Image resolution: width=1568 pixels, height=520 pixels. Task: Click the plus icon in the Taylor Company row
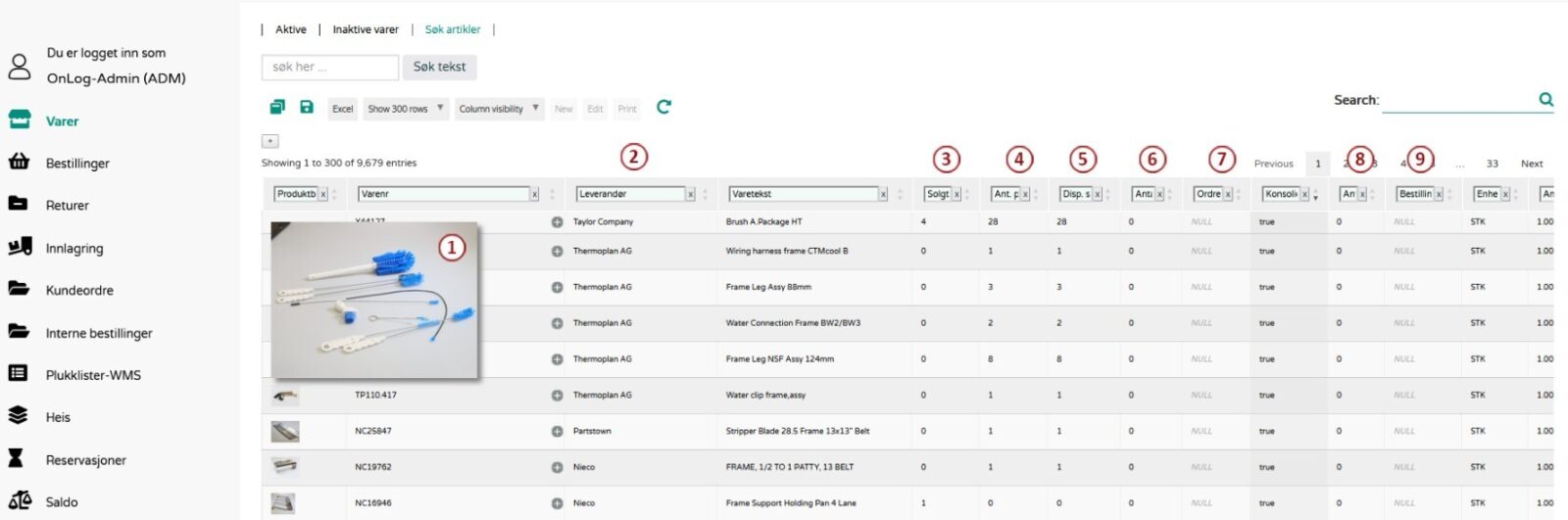(x=557, y=222)
